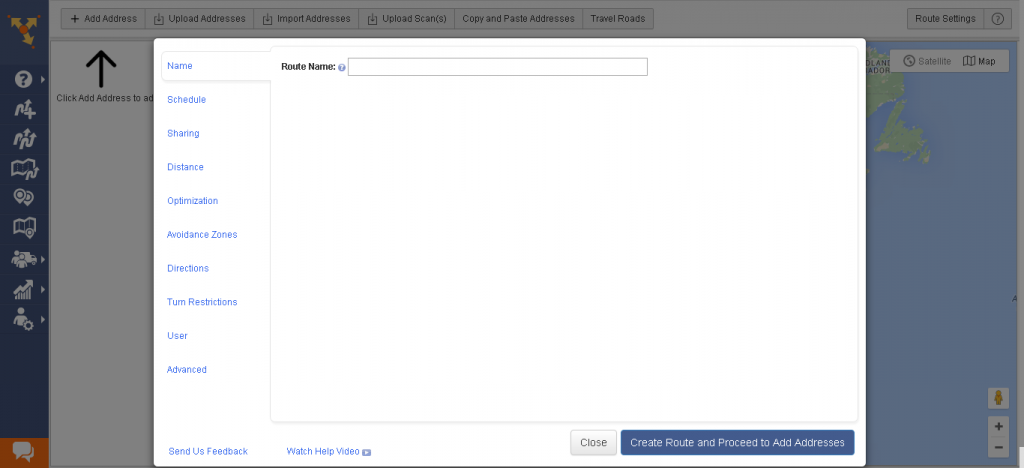Open the analytics chart sidebar icon
The width and height of the screenshot is (1024, 468).
[x=23, y=290]
